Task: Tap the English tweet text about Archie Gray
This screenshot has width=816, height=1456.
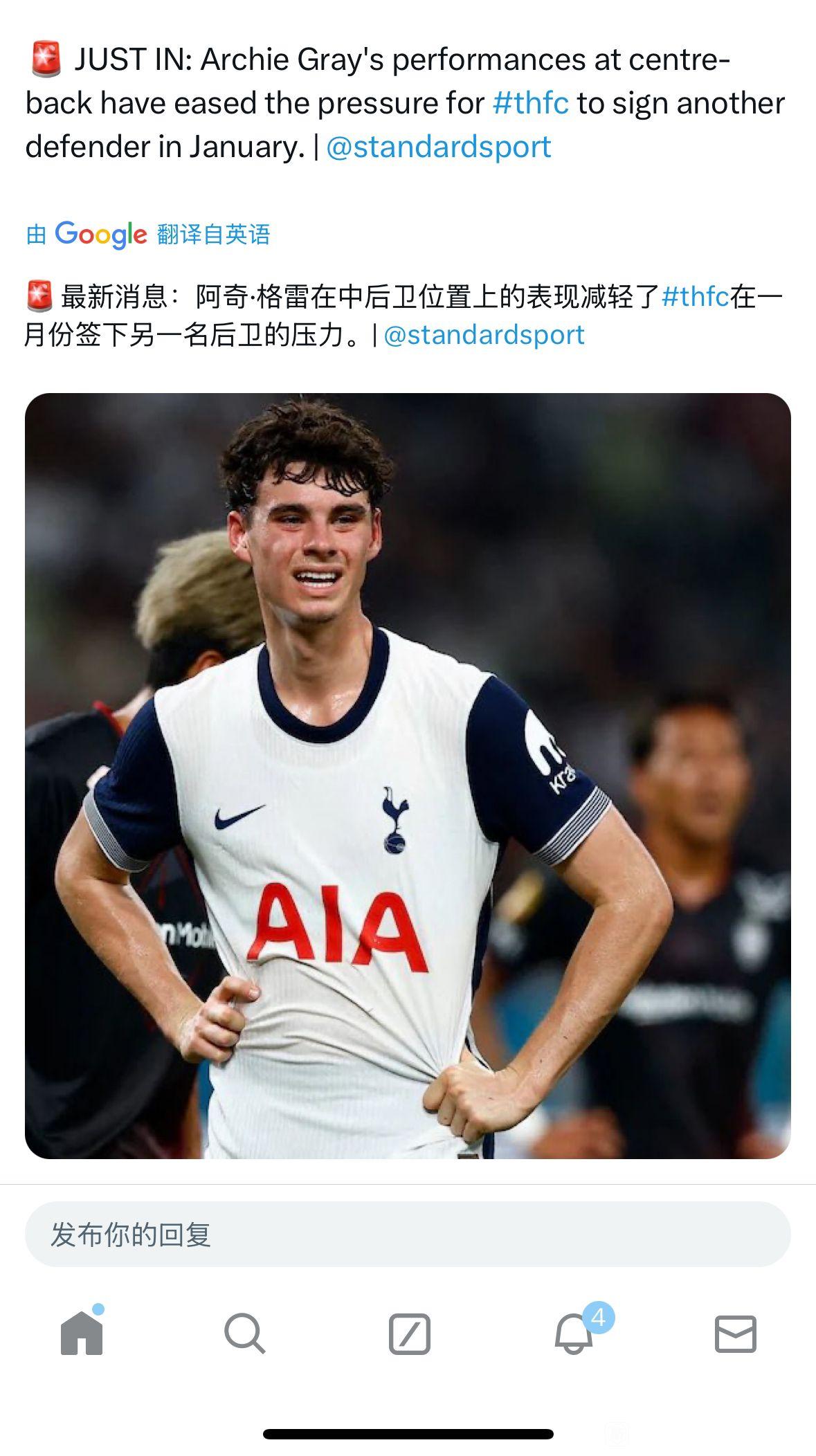Action: [406, 103]
